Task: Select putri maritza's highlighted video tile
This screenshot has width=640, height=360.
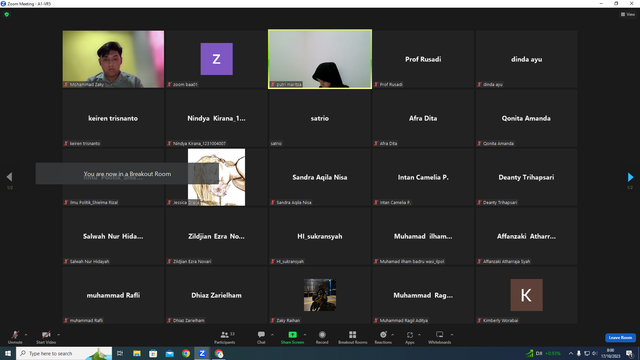Action: tap(320, 59)
